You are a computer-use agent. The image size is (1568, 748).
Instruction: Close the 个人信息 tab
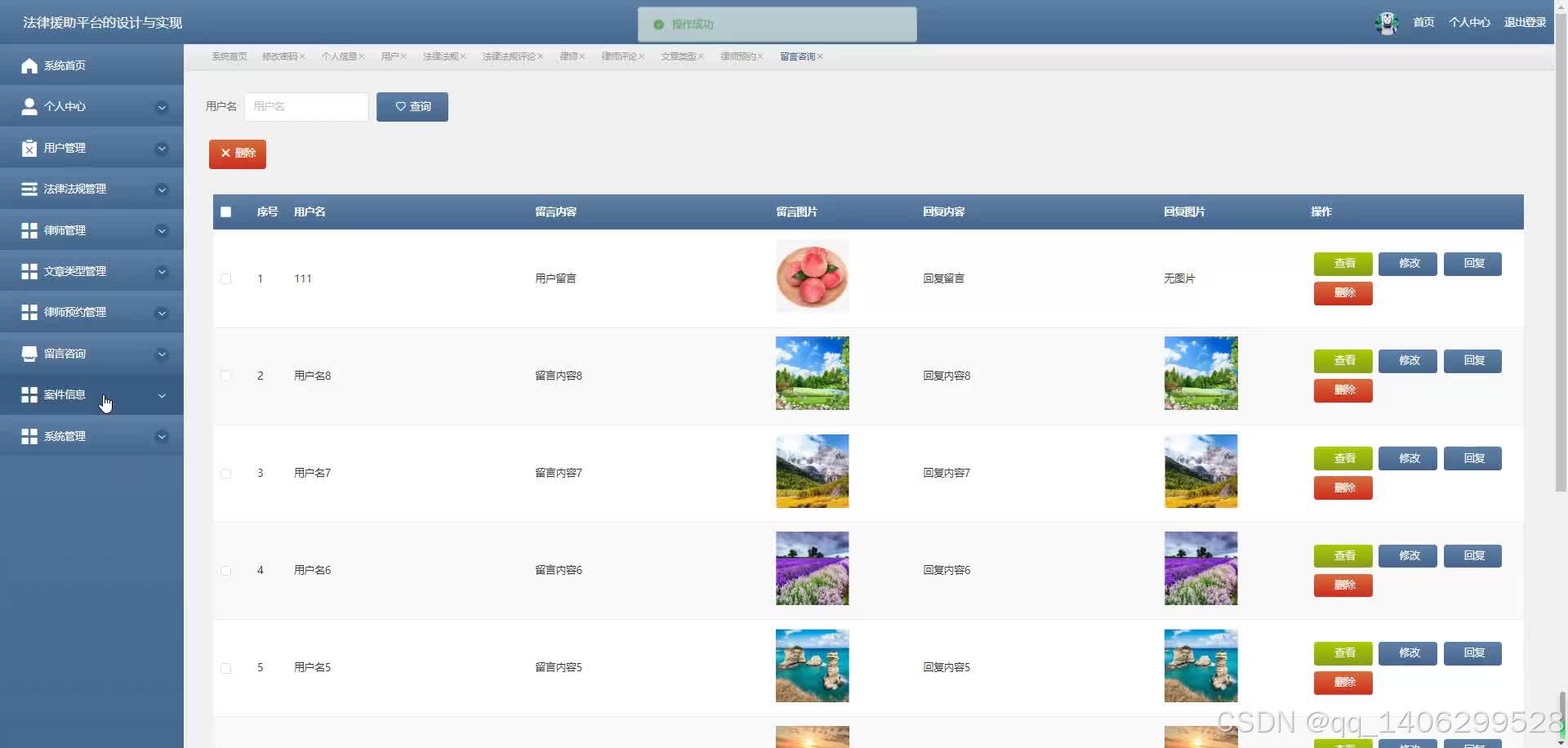(x=362, y=56)
